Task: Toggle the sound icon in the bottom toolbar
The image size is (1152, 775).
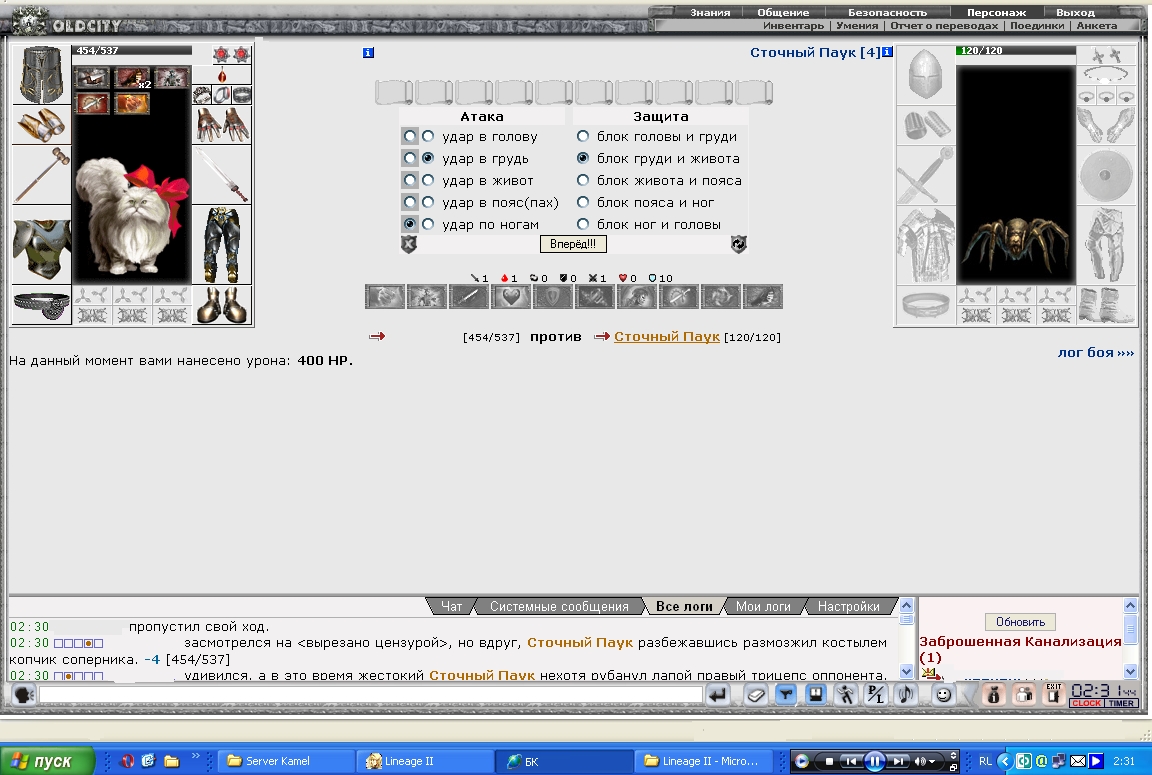Action: (905, 694)
